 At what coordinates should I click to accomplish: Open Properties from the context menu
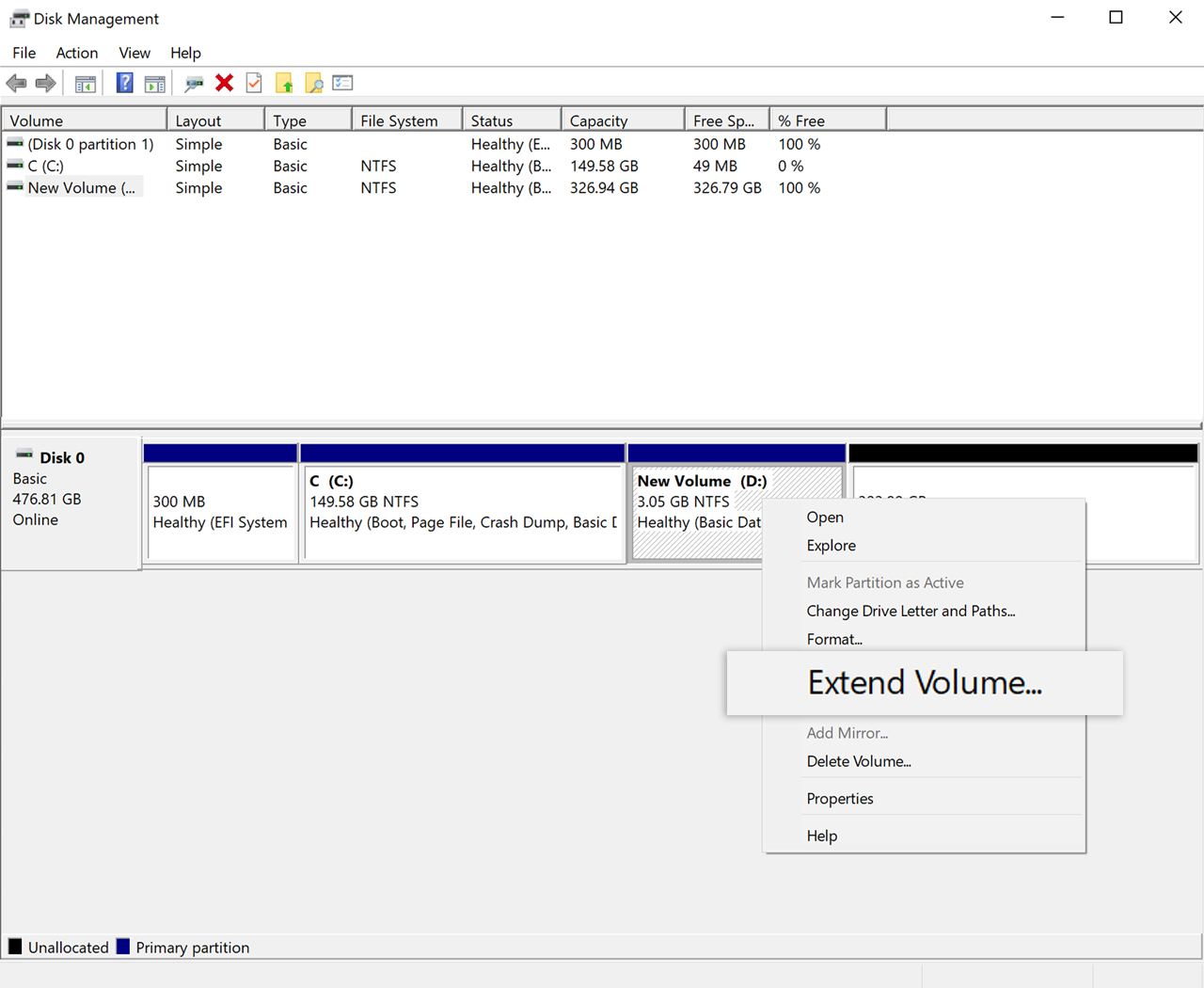pos(839,798)
